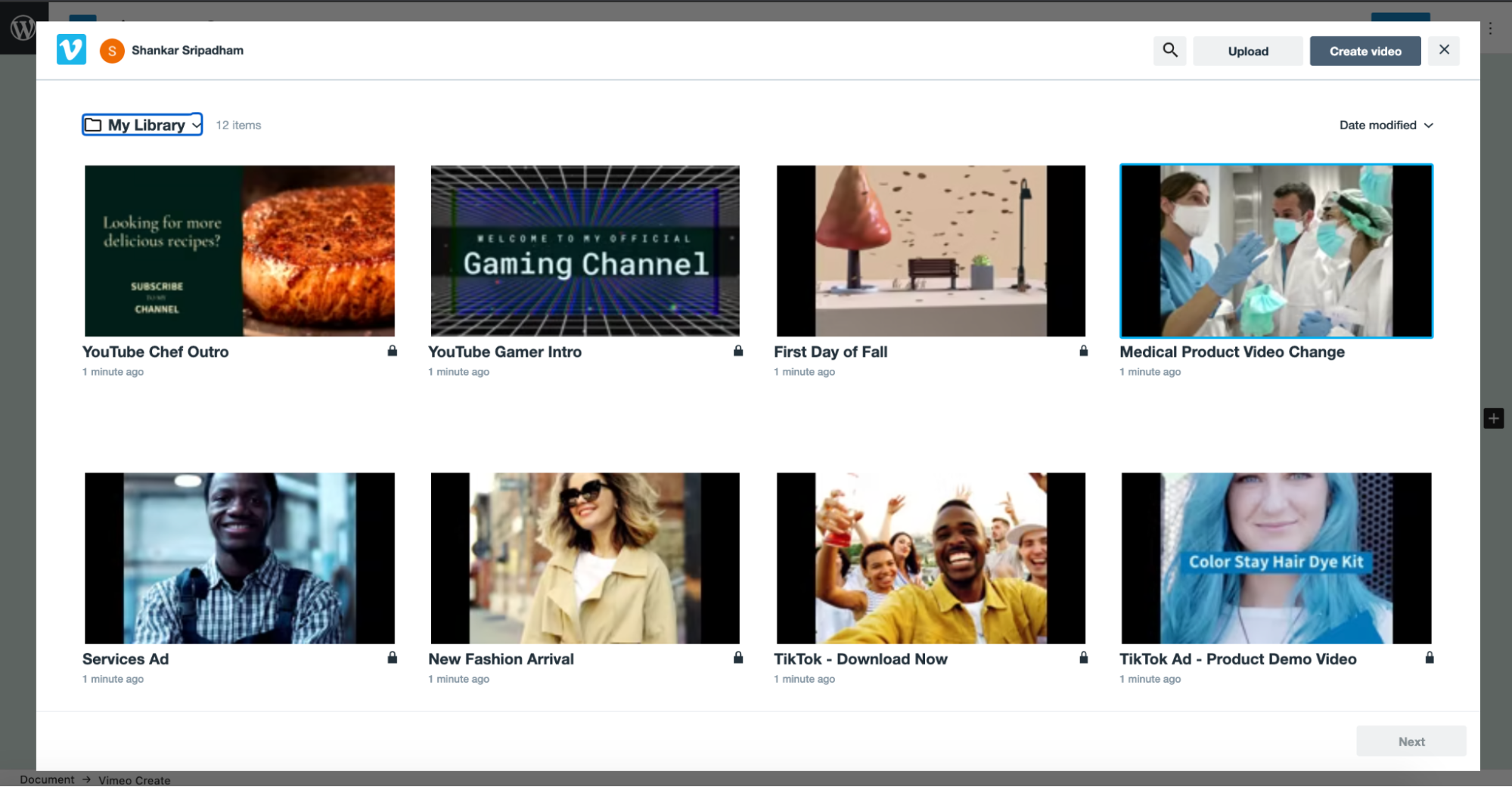Open the editor options three-dot menu
The width and height of the screenshot is (1512, 787).
point(1490,29)
